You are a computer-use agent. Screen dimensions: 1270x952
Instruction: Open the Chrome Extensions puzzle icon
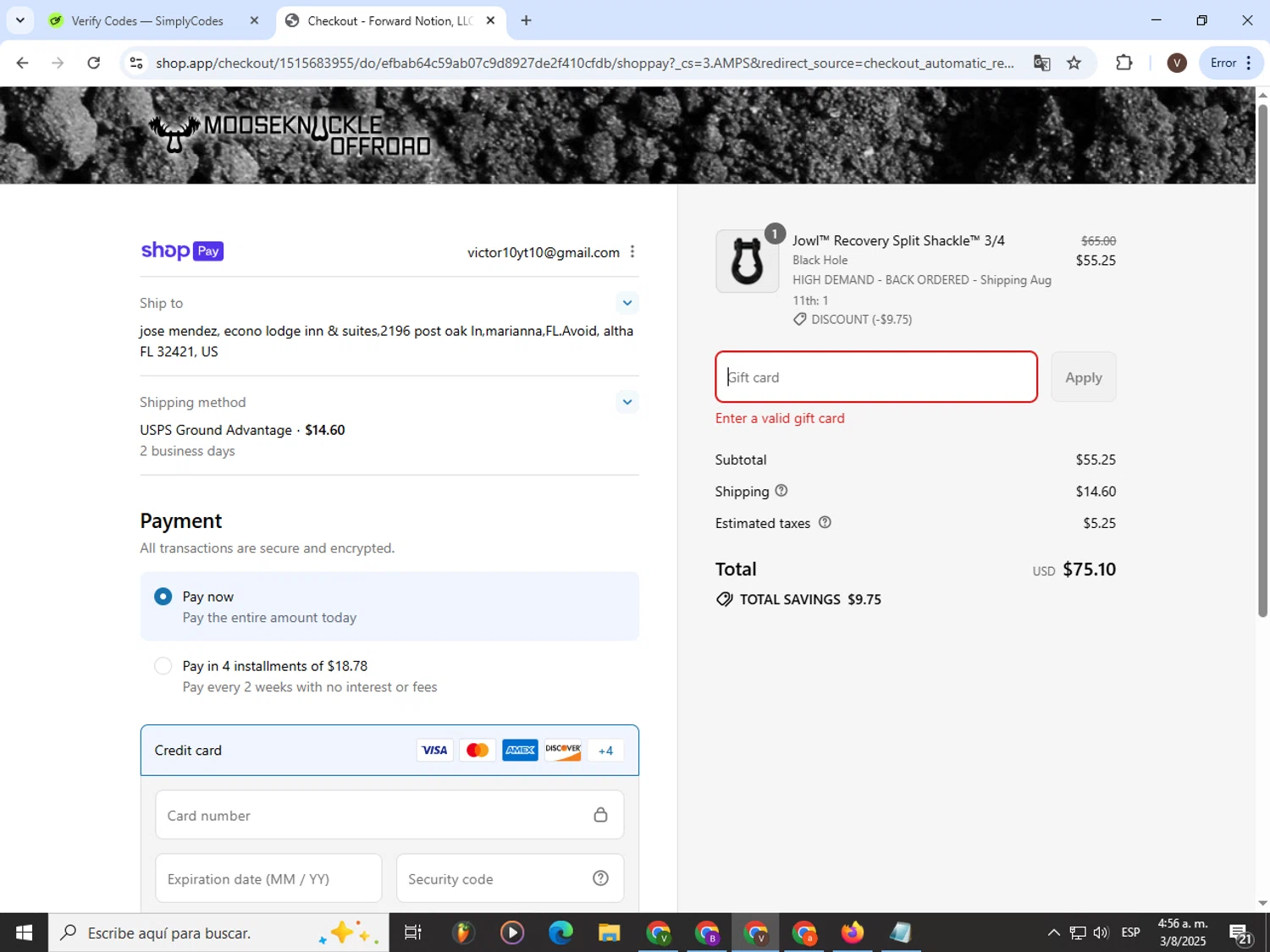[x=1124, y=63]
